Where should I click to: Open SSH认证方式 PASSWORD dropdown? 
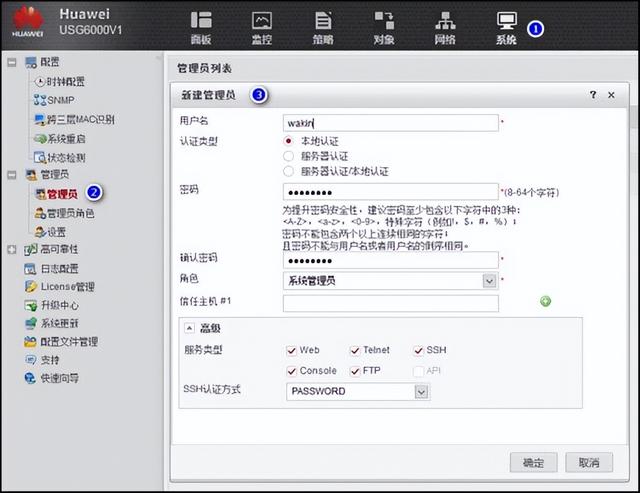(x=421, y=392)
